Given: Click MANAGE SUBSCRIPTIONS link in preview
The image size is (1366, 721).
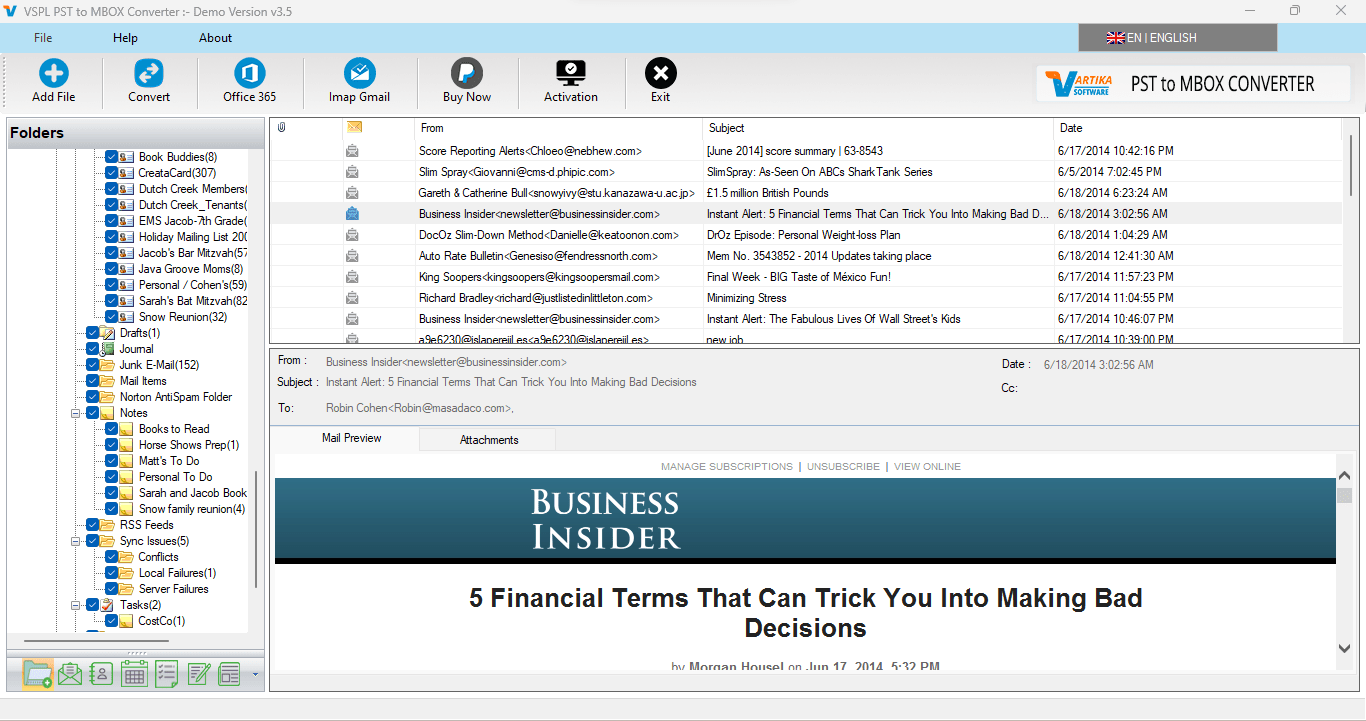Looking at the screenshot, I should (x=727, y=467).
